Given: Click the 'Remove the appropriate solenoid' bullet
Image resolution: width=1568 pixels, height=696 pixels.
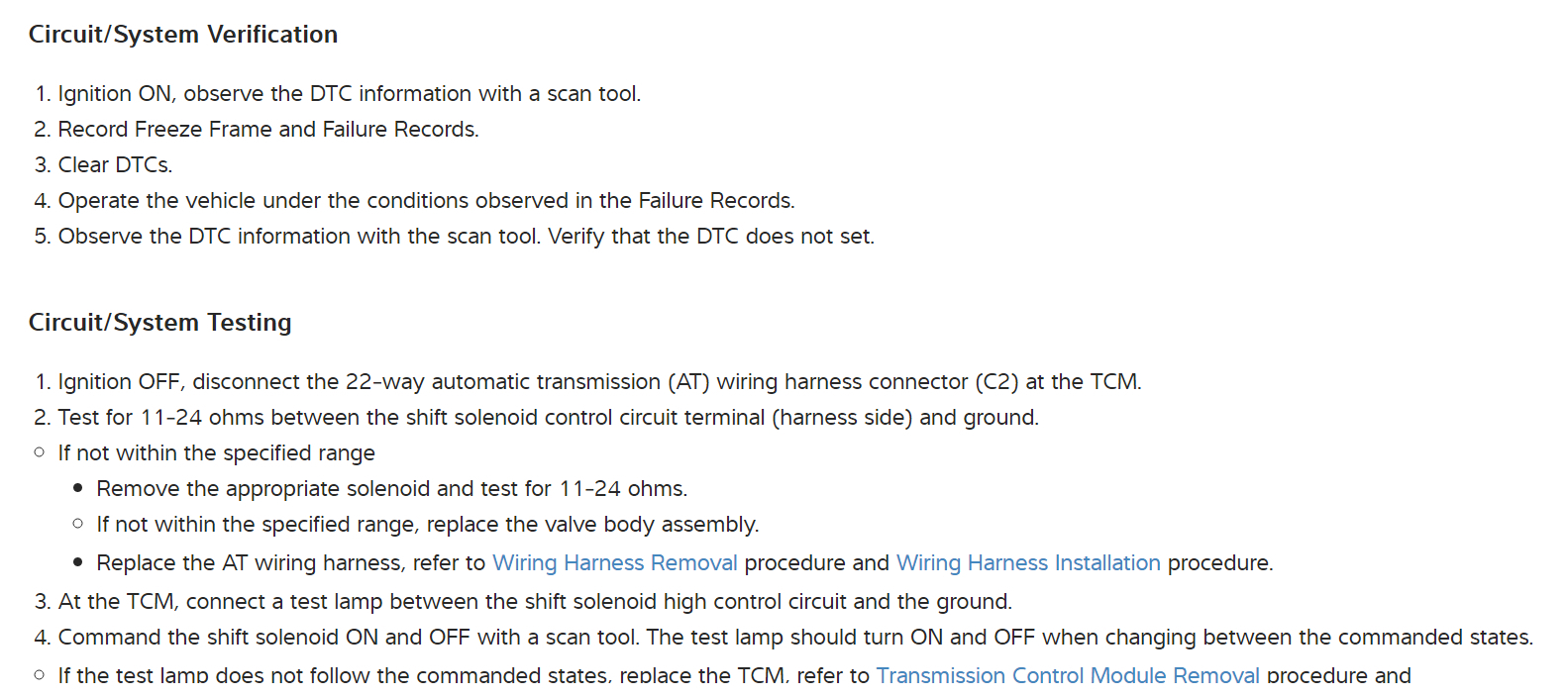Looking at the screenshot, I should (391, 489).
